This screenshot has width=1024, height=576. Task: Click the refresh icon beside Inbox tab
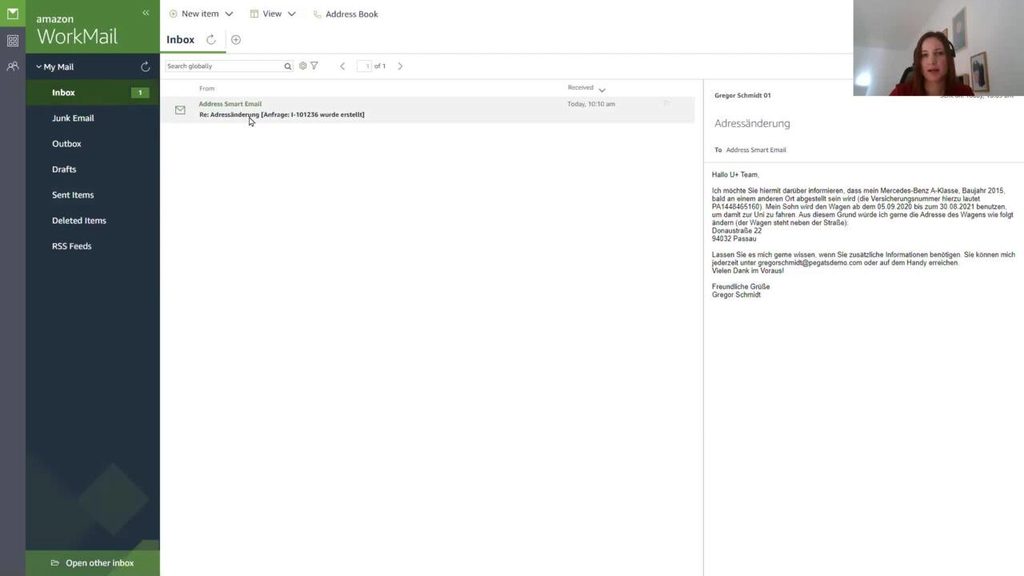[x=211, y=40]
